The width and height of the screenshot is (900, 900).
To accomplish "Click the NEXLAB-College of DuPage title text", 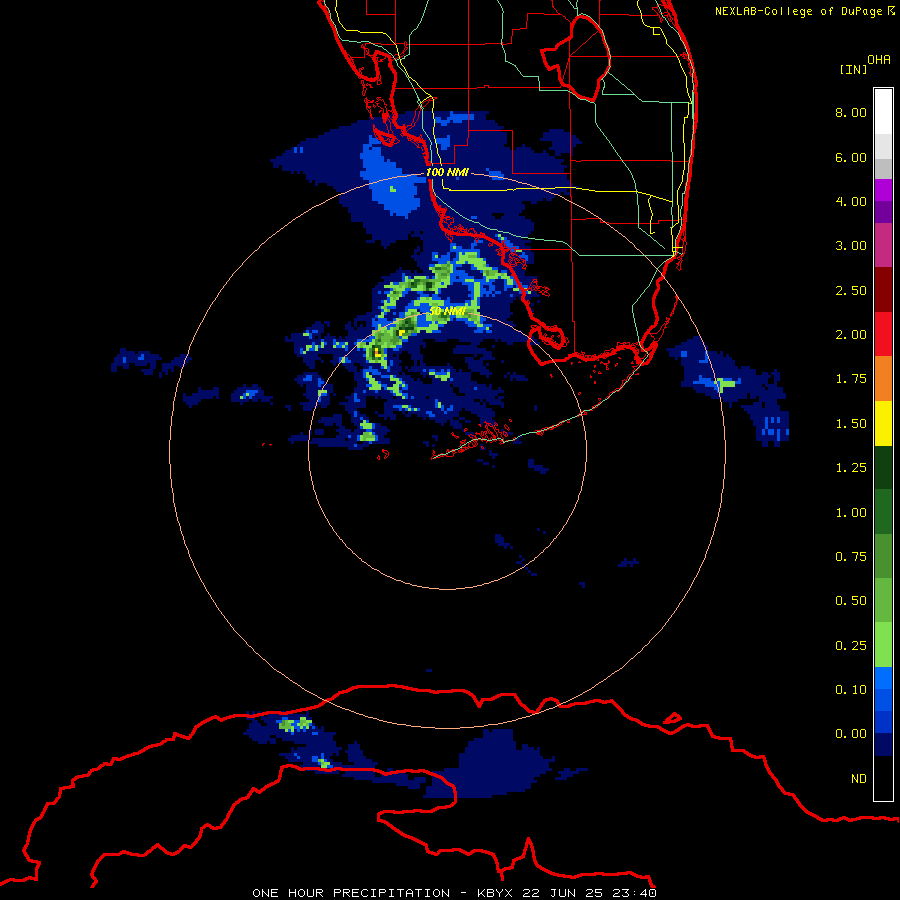I will click(x=798, y=11).
